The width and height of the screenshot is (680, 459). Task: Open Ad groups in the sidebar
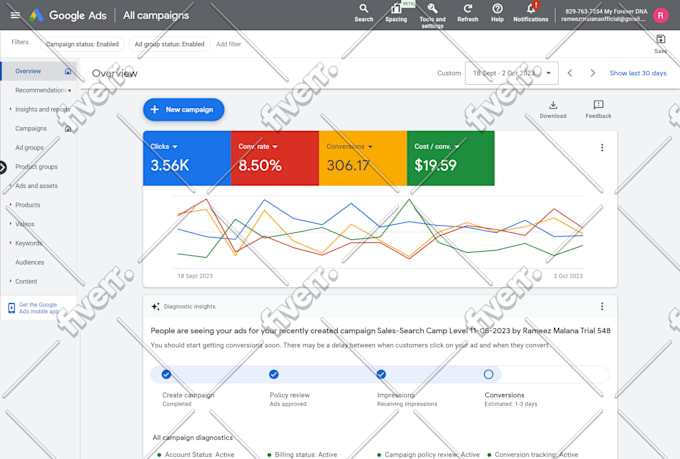pyautogui.click(x=29, y=148)
